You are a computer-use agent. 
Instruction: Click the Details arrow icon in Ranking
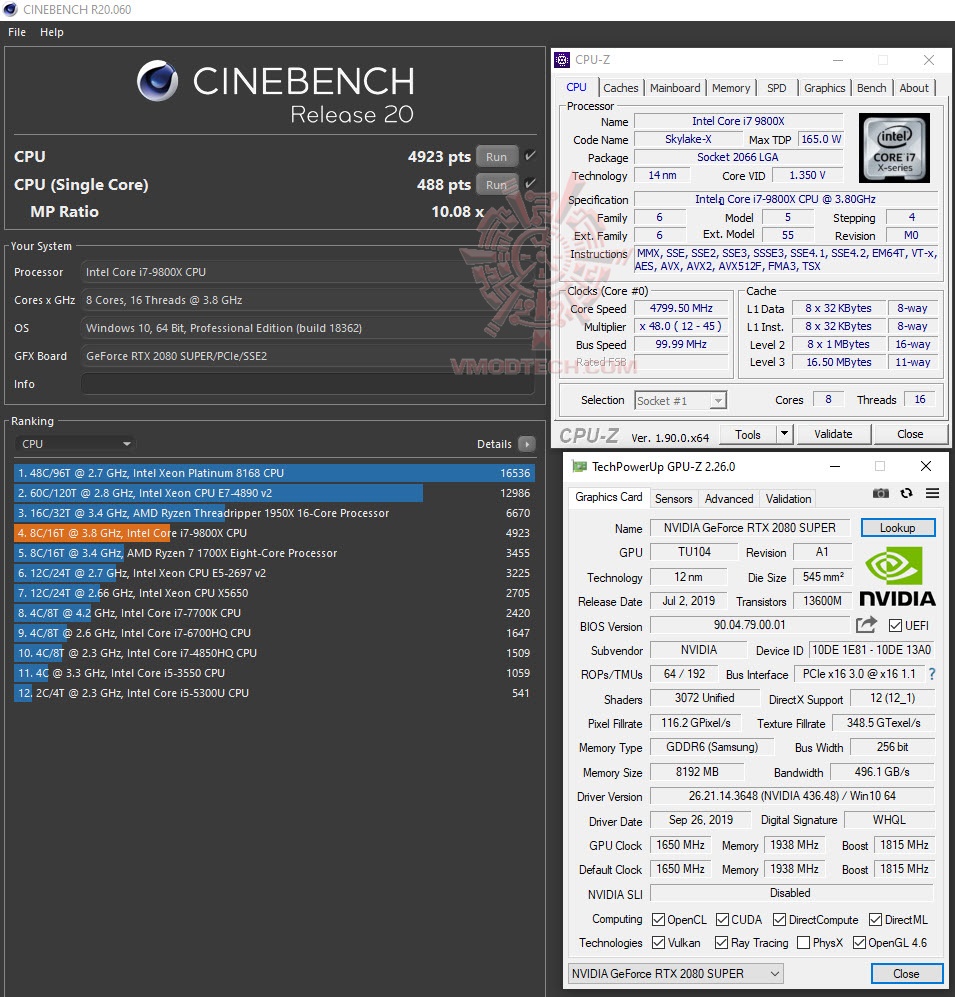526,444
